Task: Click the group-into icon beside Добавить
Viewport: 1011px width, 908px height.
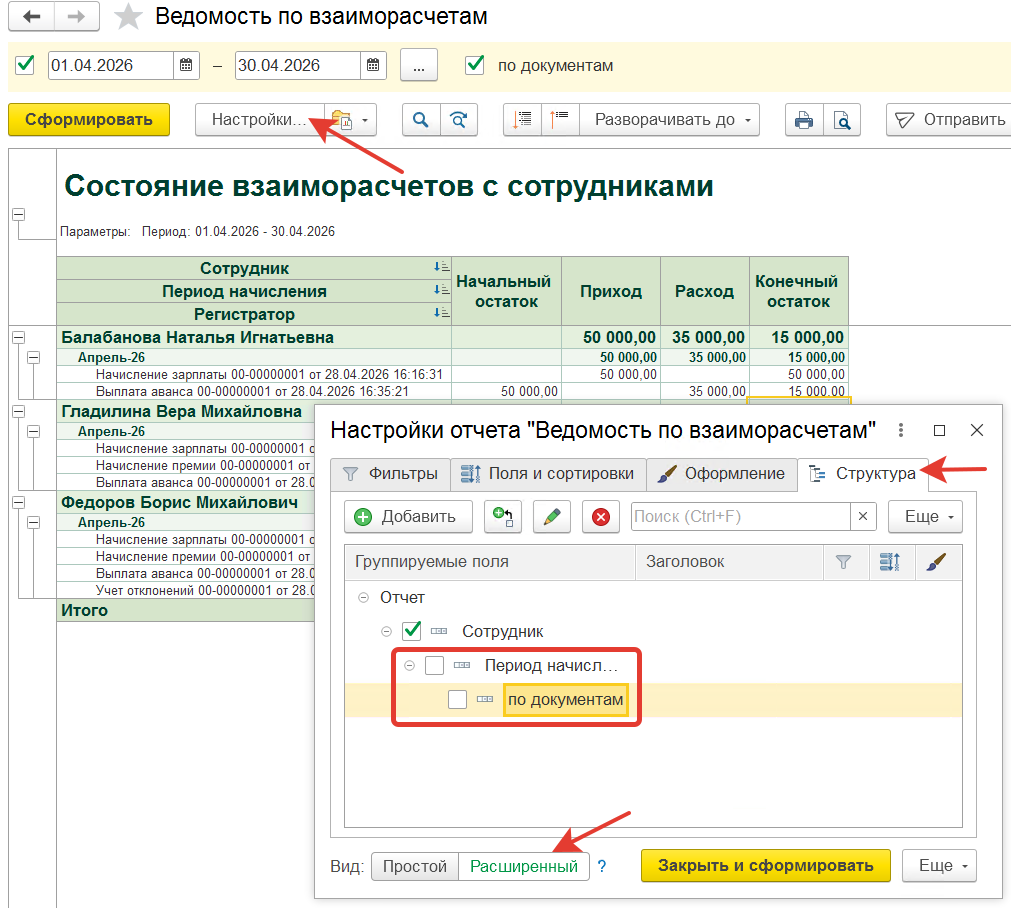Action: tap(503, 517)
